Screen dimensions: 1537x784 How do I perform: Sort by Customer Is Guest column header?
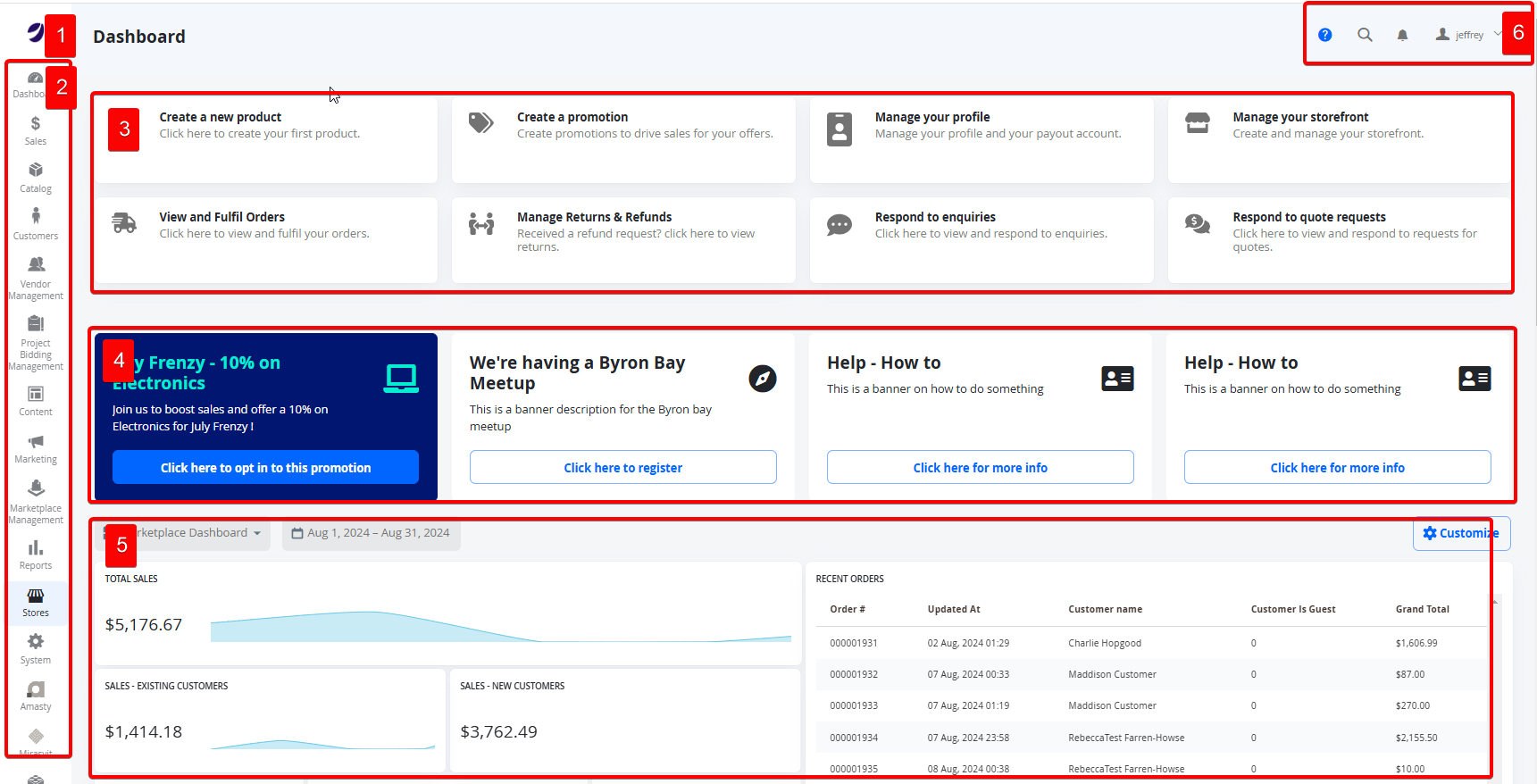pos(1293,609)
